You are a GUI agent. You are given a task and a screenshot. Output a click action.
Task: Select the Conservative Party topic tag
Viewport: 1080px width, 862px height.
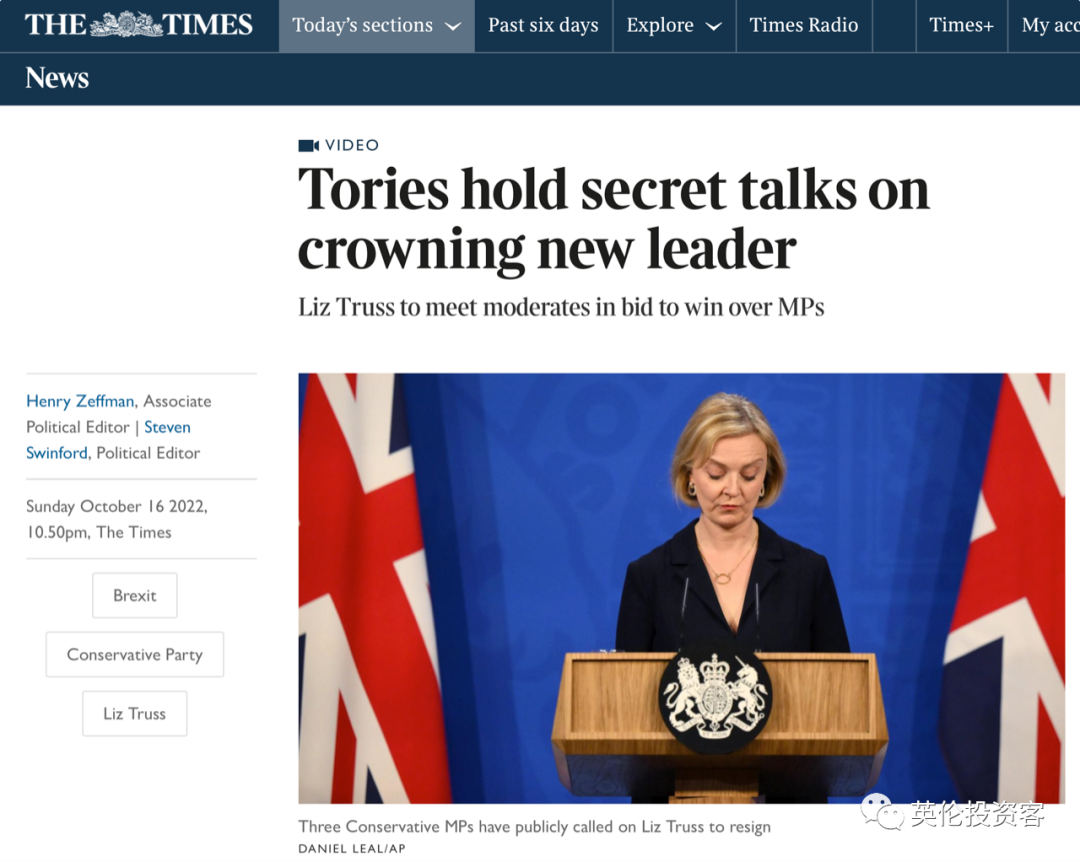point(135,655)
